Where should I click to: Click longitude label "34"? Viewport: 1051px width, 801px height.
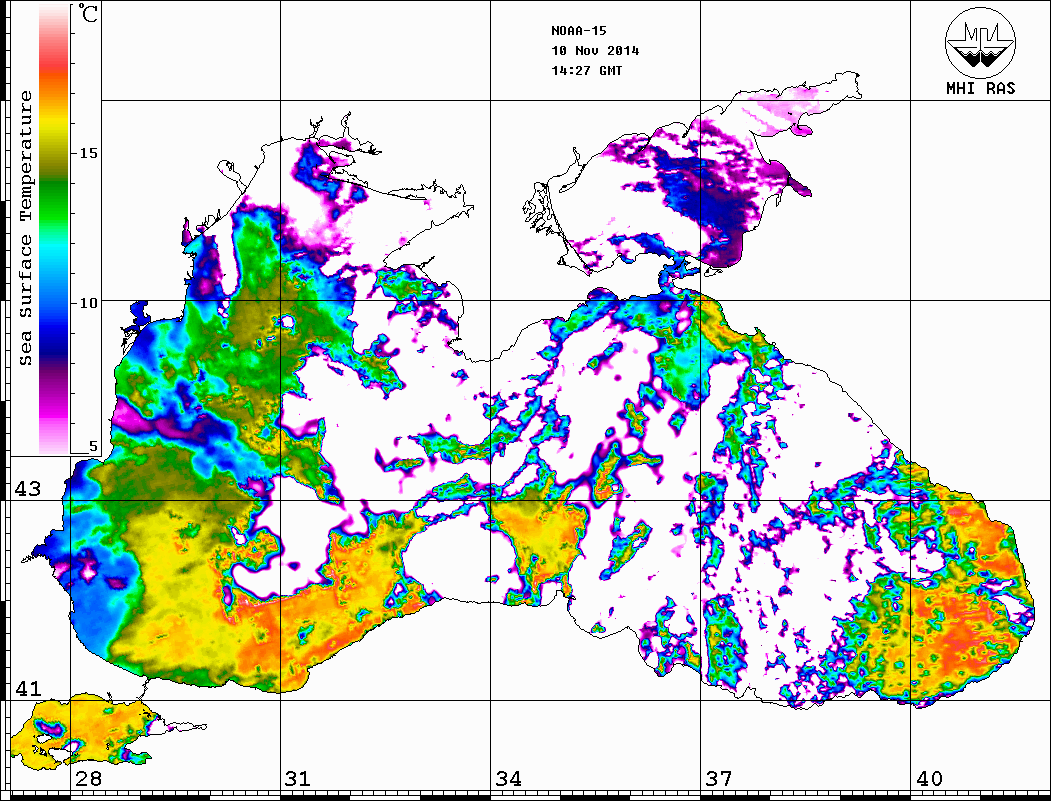(x=508, y=778)
